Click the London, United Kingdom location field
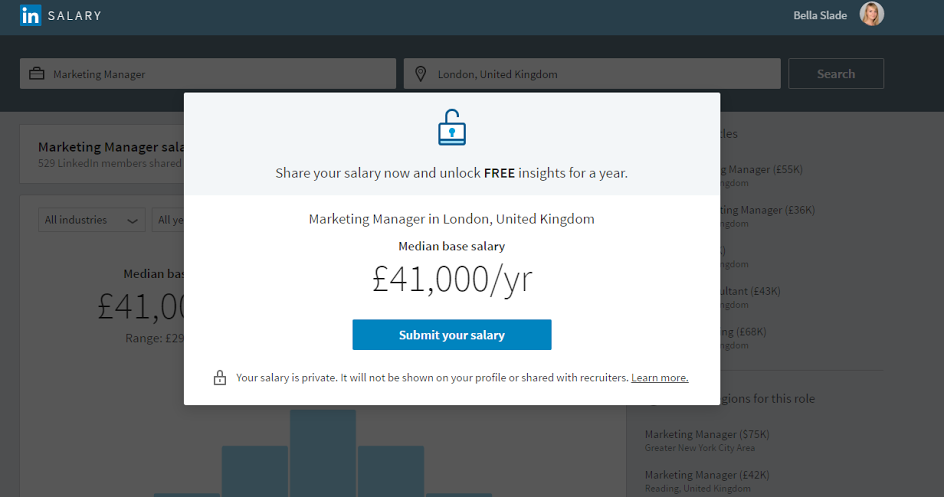Screen dimensions: 944x497 [592, 73]
